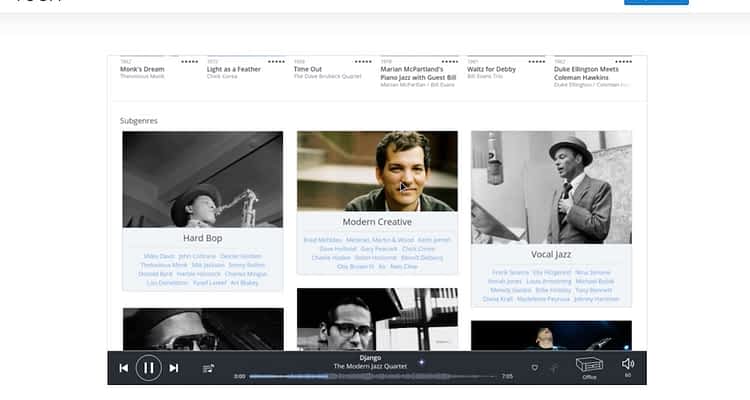The height and width of the screenshot is (400, 750).
Task: Select the Hard Bop subgenre title
Action: (203, 238)
